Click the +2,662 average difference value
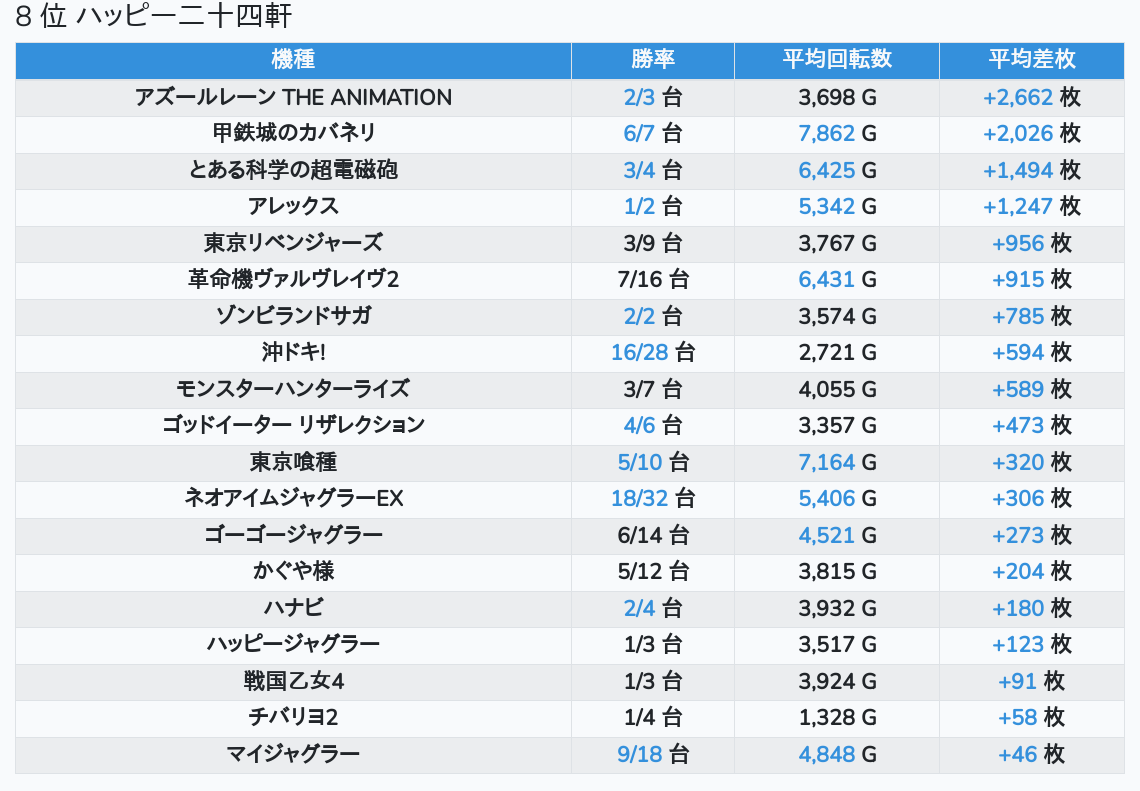1140x791 pixels. [1018, 97]
